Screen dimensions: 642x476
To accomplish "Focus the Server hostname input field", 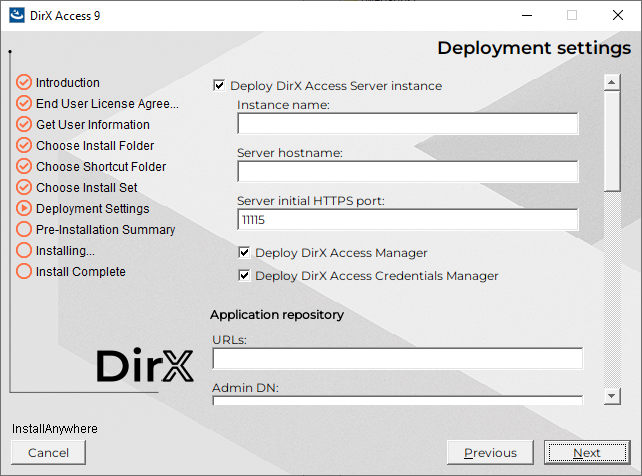I will click(407, 171).
